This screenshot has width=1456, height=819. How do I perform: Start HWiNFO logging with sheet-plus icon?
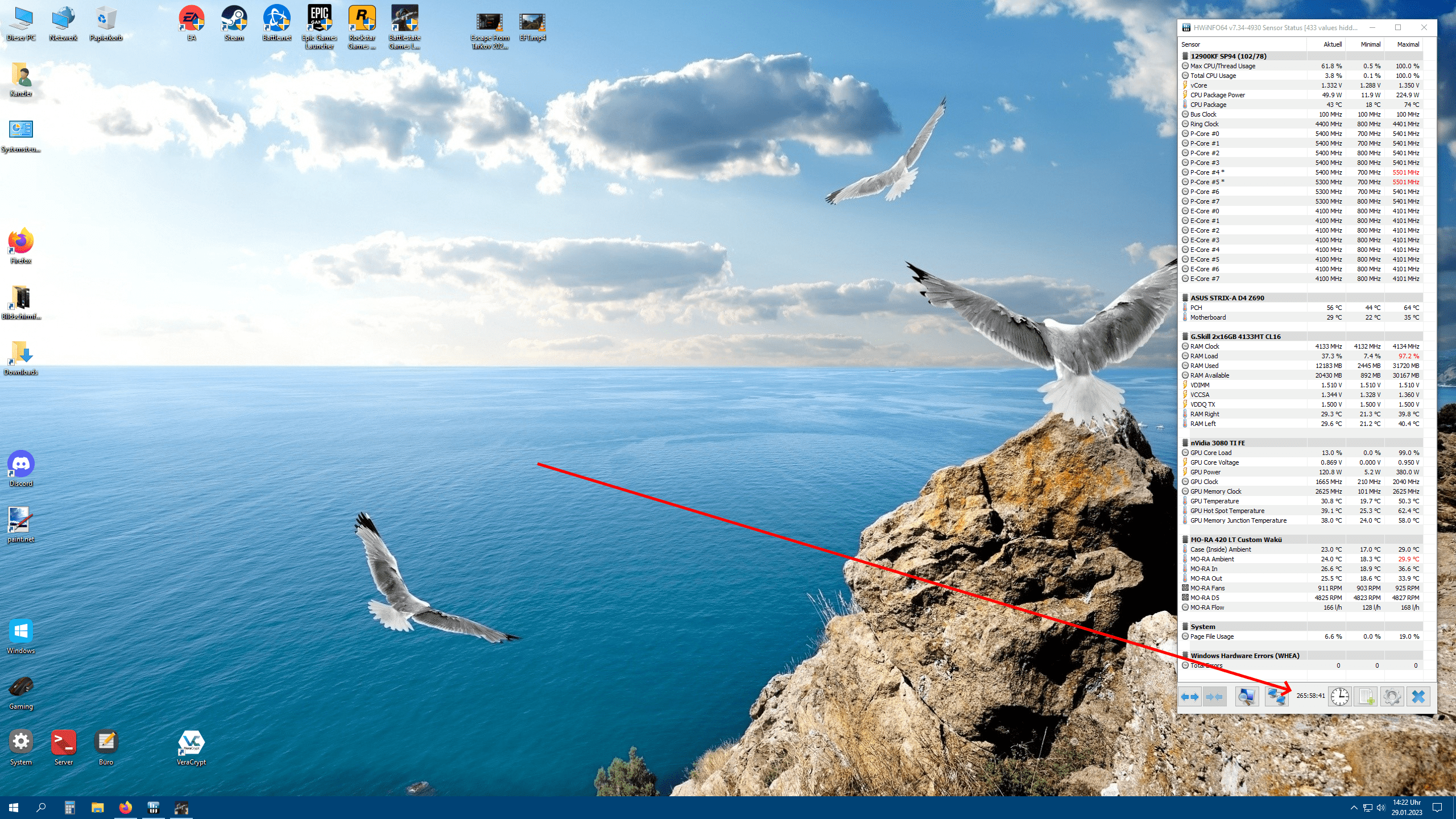(1366, 696)
